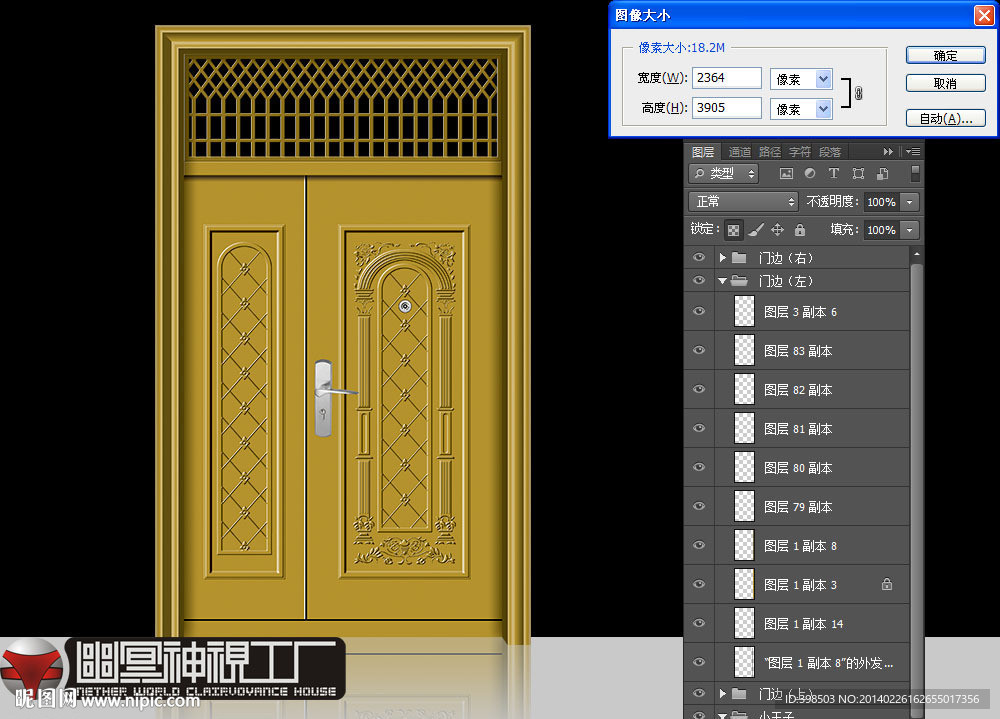The image size is (1000, 719).
Task: Switch to the 段落 tab
Action: [830, 152]
